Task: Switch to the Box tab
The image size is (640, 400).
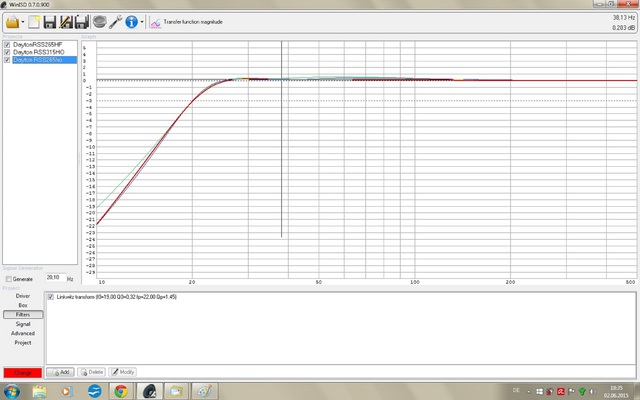Action: [22, 305]
